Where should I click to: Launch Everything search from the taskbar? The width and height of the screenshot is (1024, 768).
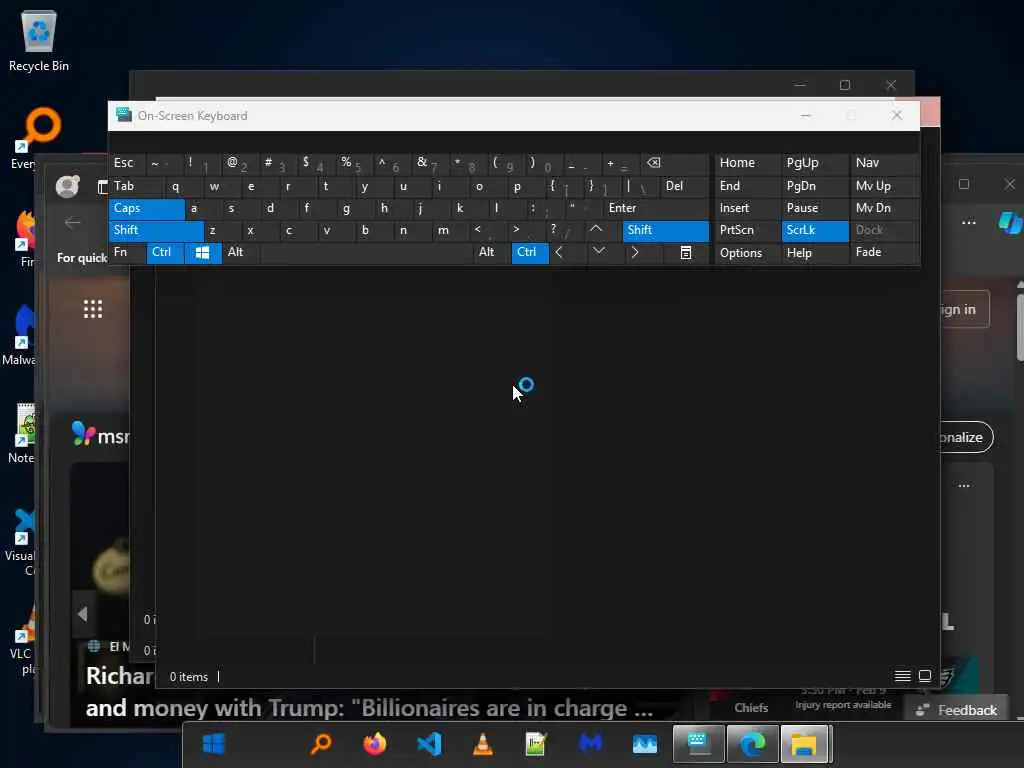[321, 743]
